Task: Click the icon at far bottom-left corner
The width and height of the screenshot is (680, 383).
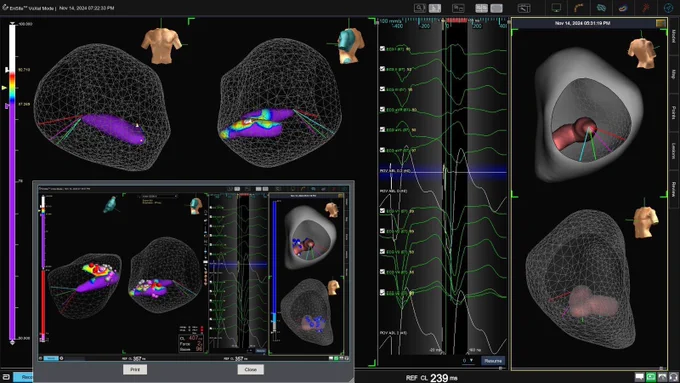Action: [6, 377]
